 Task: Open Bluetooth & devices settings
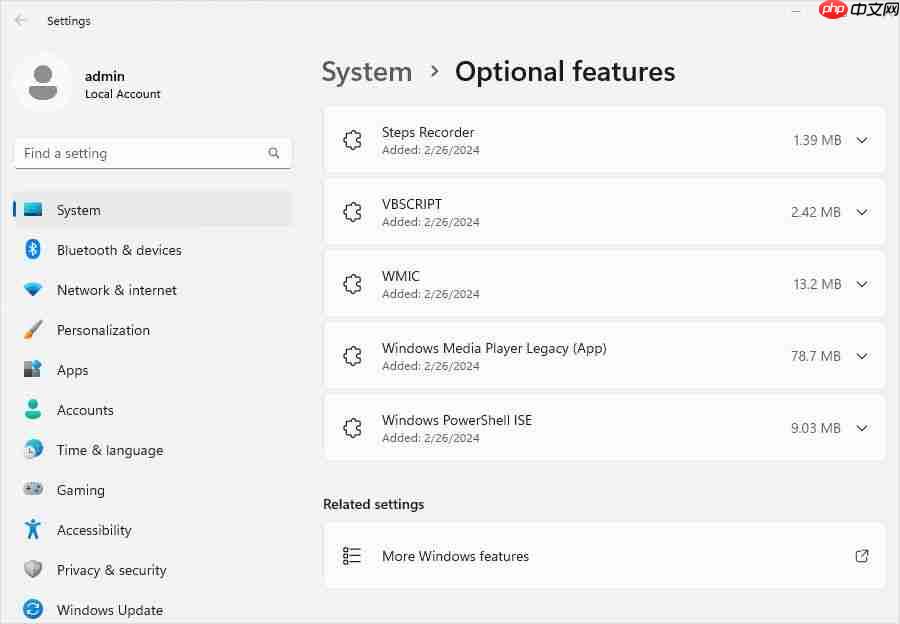coord(119,250)
